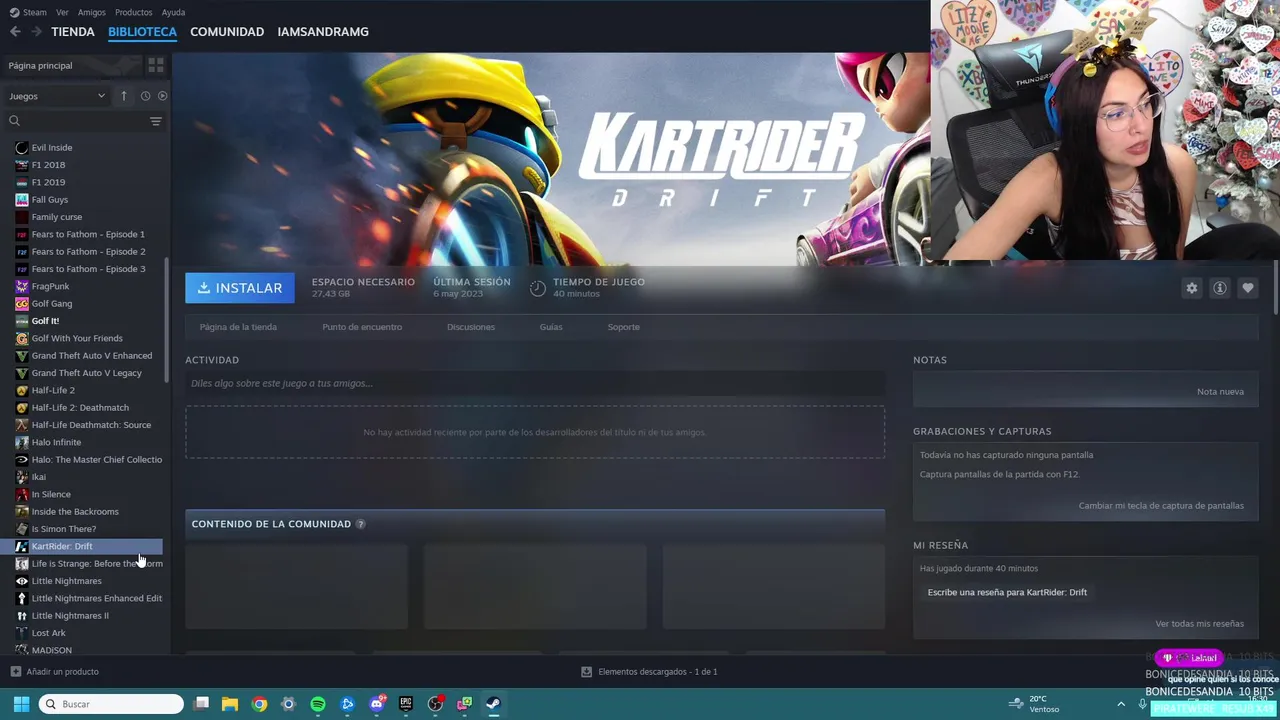
Task: Select Is Simon There? in list
Action: point(64,529)
